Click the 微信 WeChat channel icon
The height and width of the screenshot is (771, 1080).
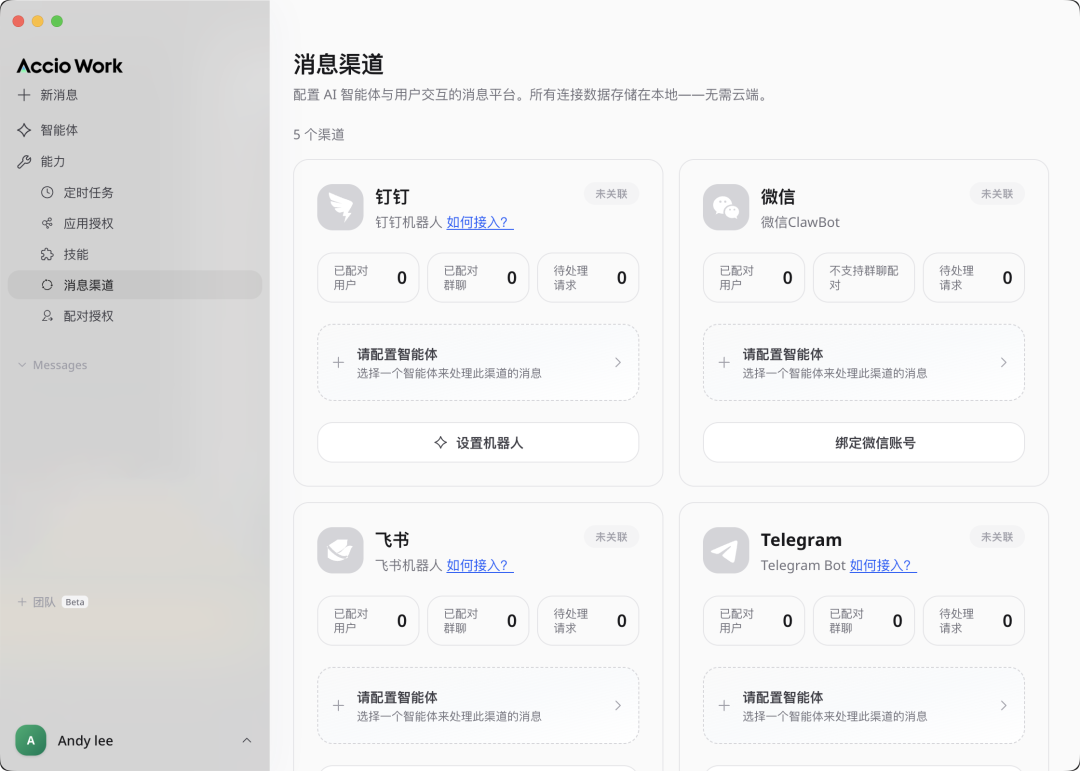coord(726,207)
